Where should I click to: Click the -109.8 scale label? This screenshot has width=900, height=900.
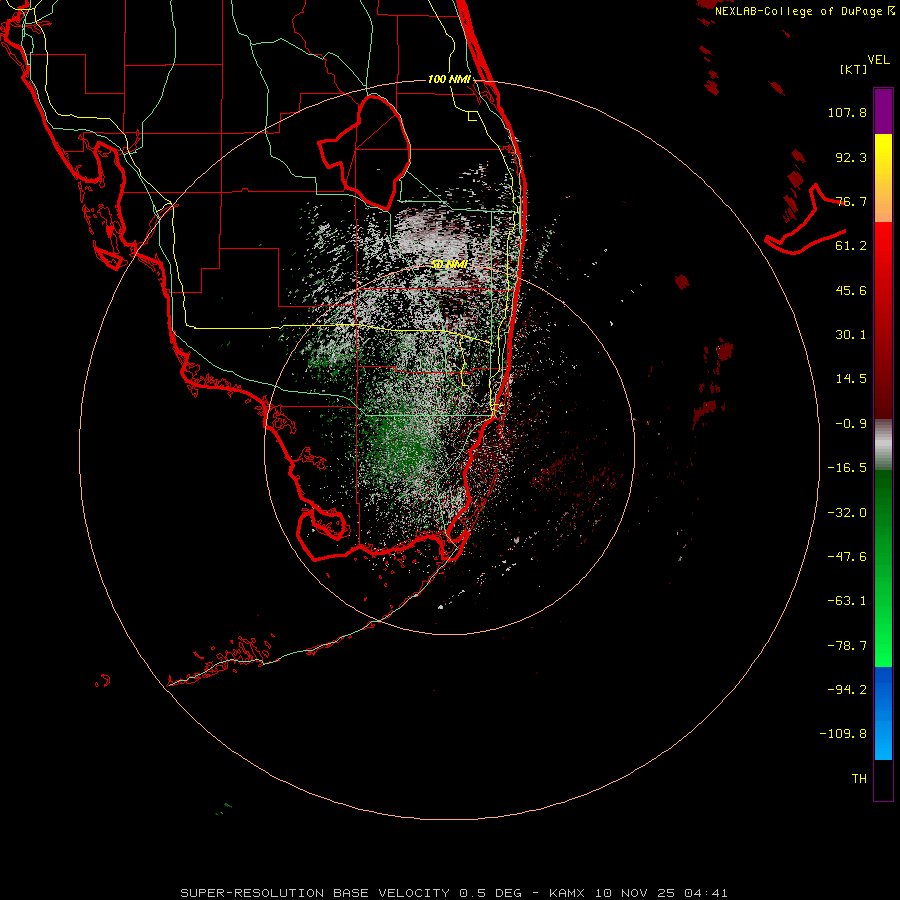843,734
